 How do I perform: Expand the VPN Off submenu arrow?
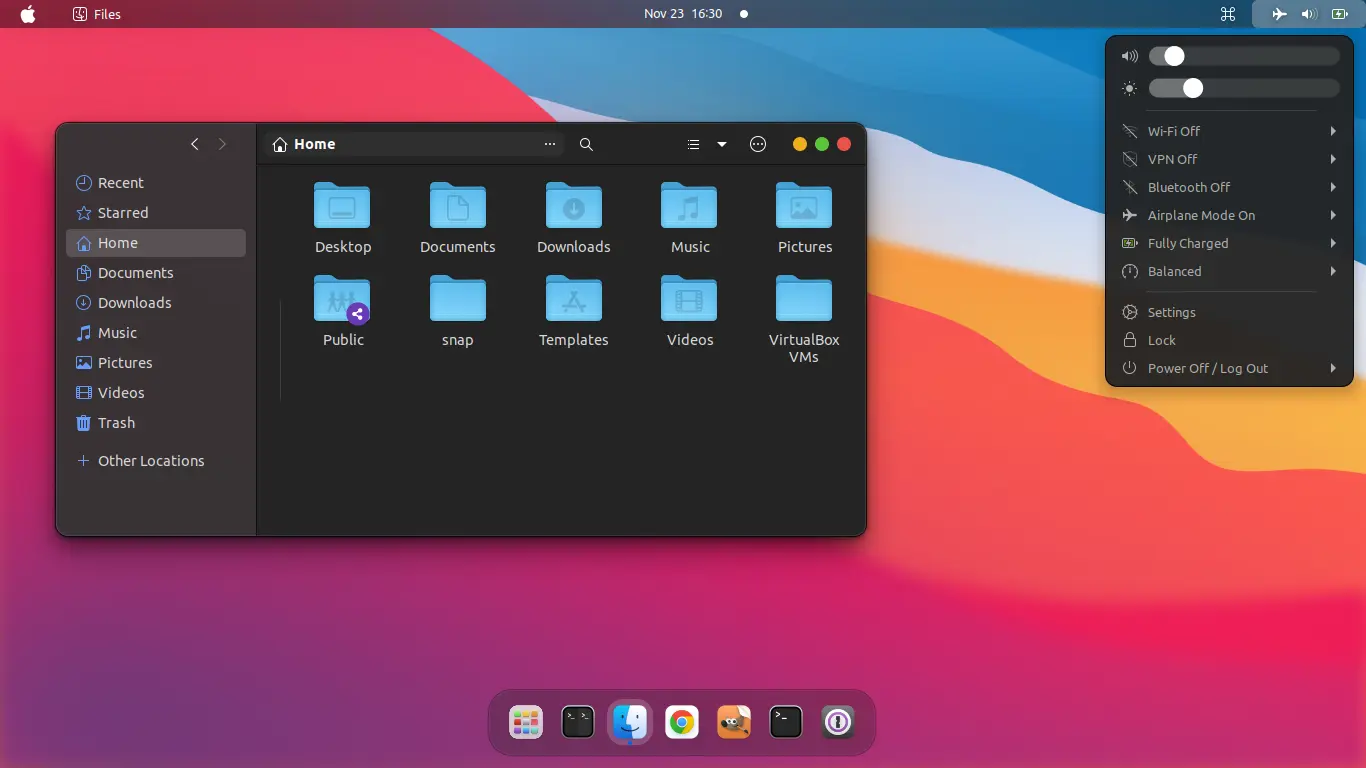(x=1333, y=159)
